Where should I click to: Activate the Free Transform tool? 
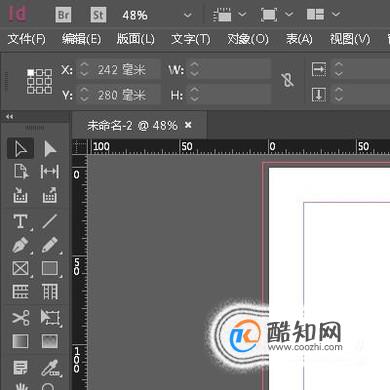point(50,317)
